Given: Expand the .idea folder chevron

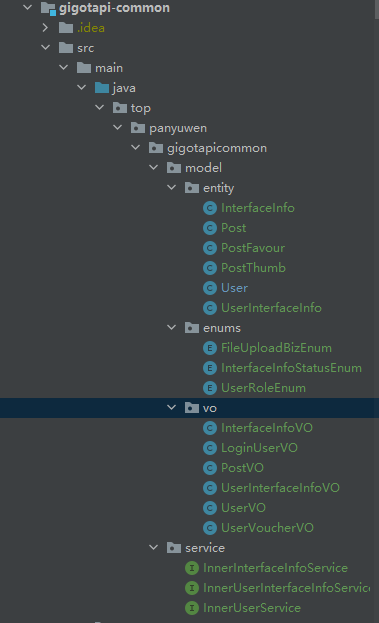Looking at the screenshot, I should 45,28.
